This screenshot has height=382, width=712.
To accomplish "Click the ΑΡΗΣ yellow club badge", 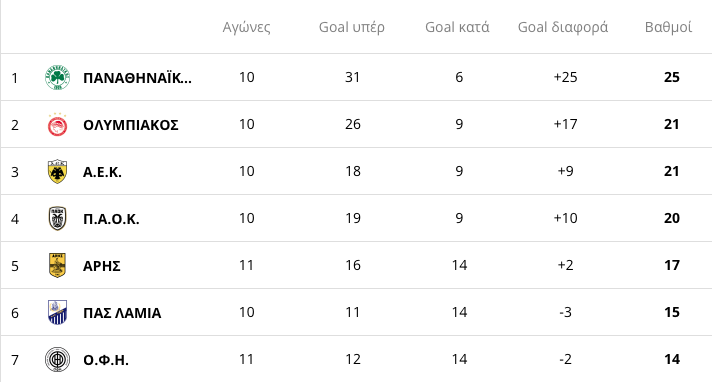I will 58,265.
